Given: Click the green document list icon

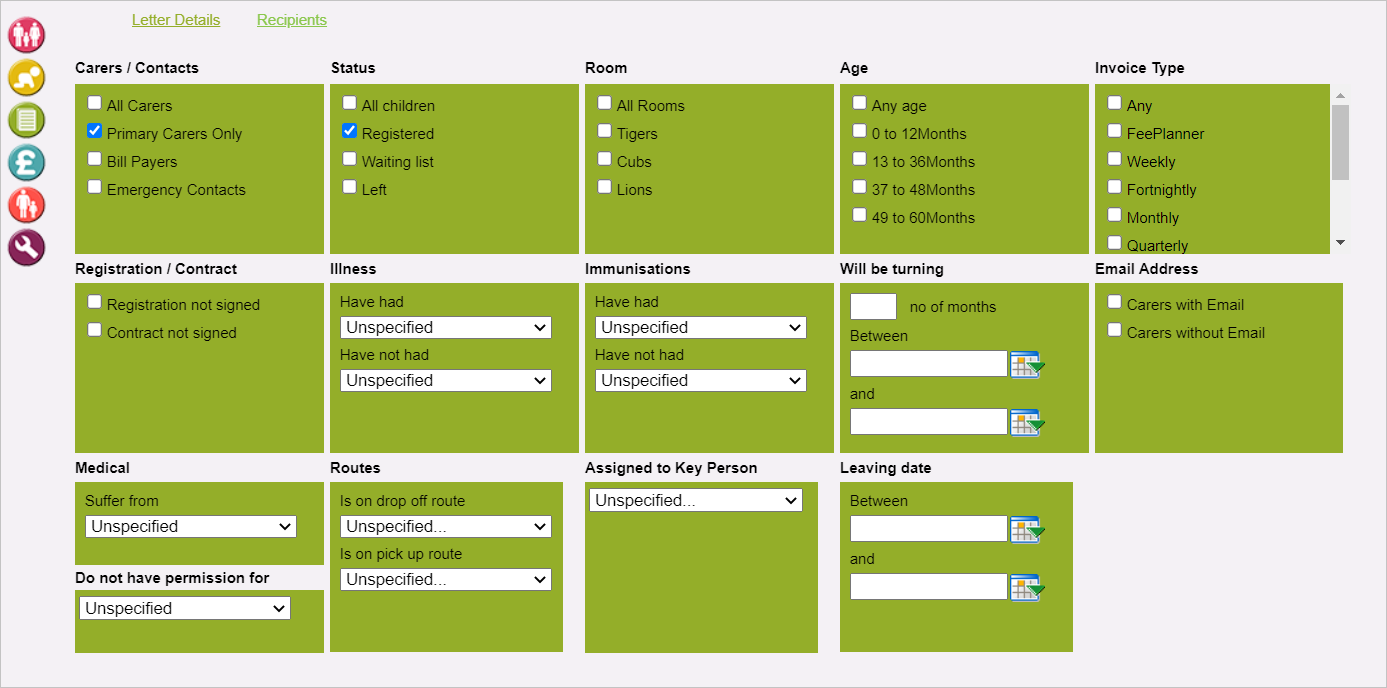Looking at the screenshot, I should coord(27,120).
